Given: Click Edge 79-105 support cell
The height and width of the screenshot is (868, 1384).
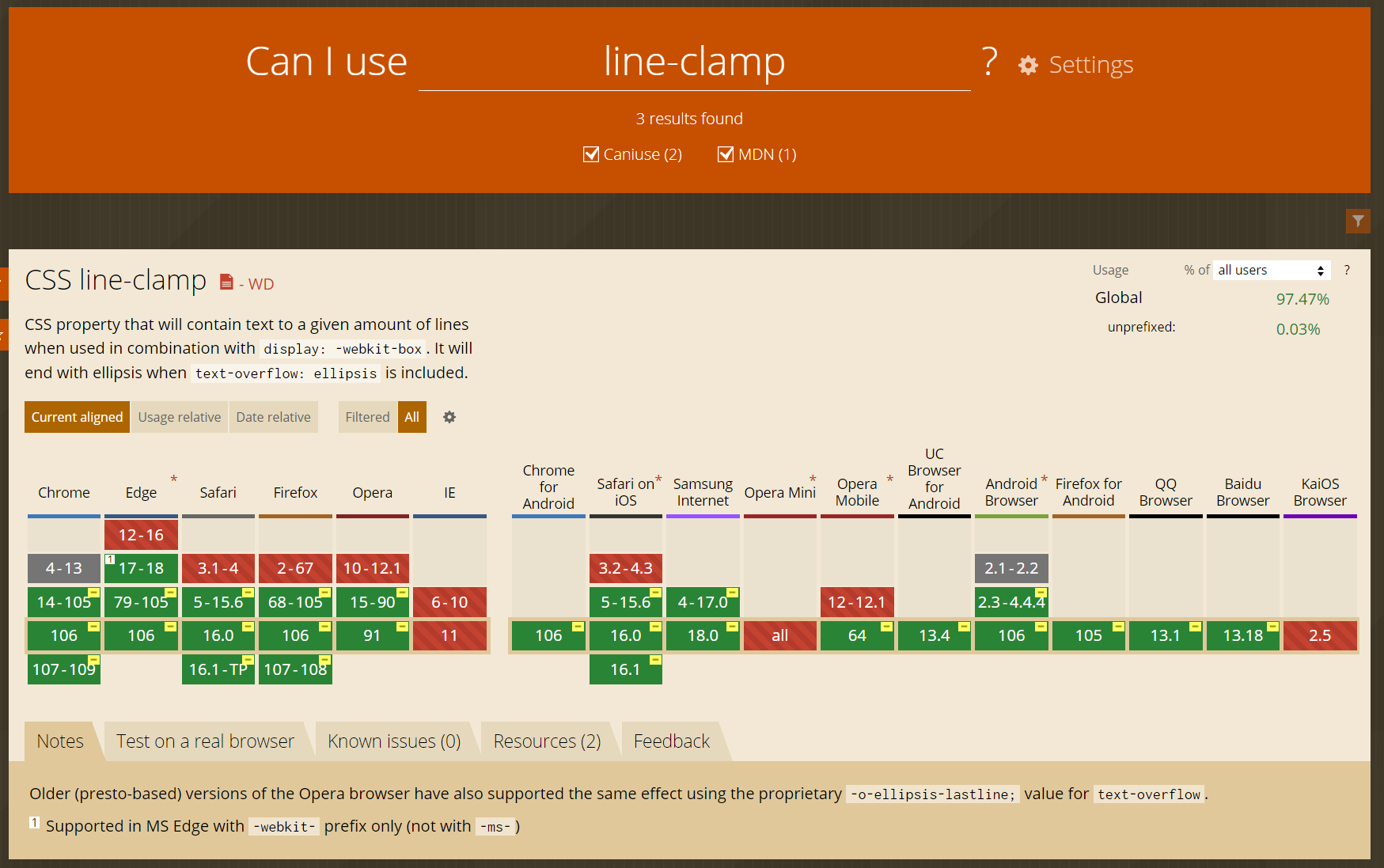Looking at the screenshot, I should point(141,602).
